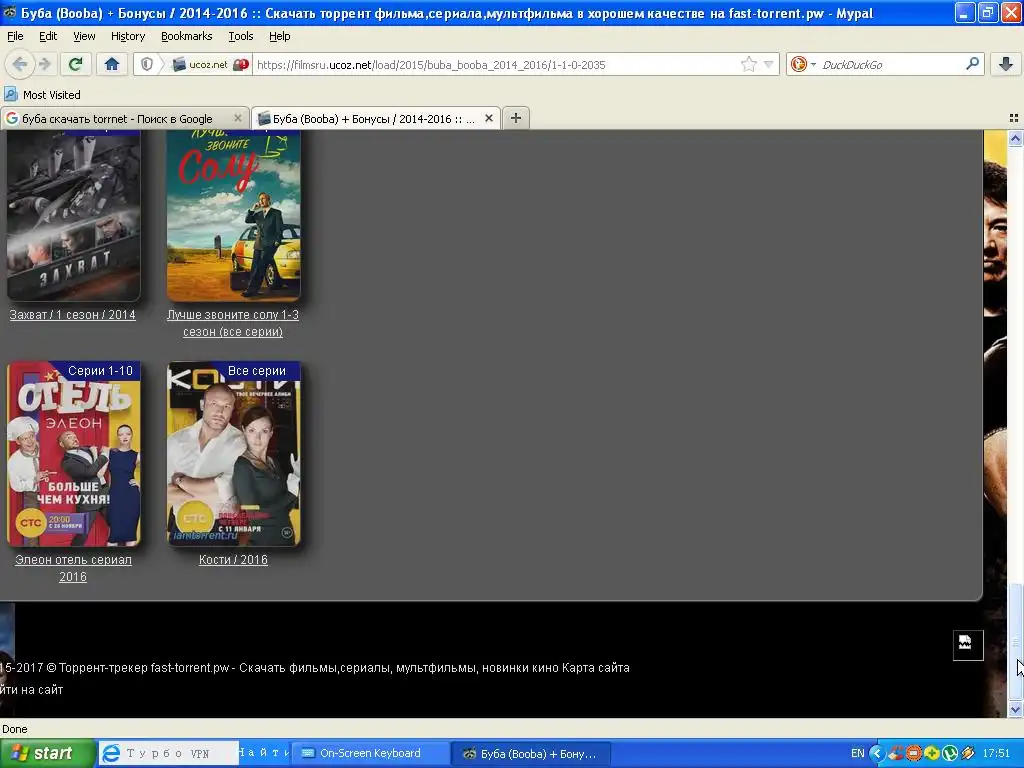Open the Кости poster thumbnail
Viewport: 1024px width, 768px height.
pyautogui.click(x=234, y=454)
